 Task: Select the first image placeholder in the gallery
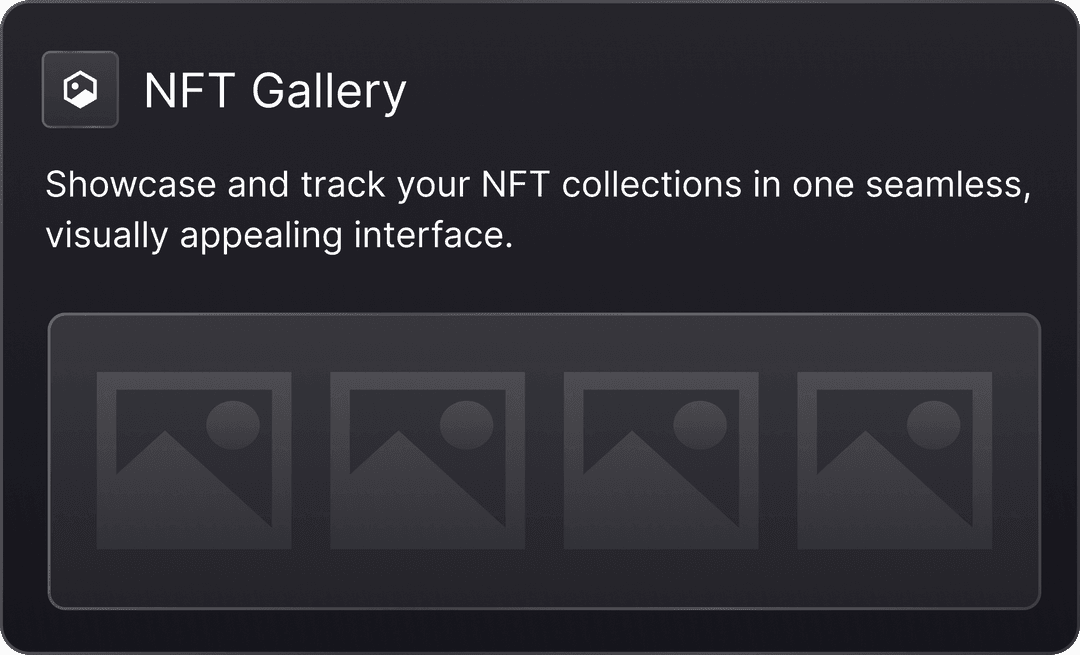tap(194, 461)
